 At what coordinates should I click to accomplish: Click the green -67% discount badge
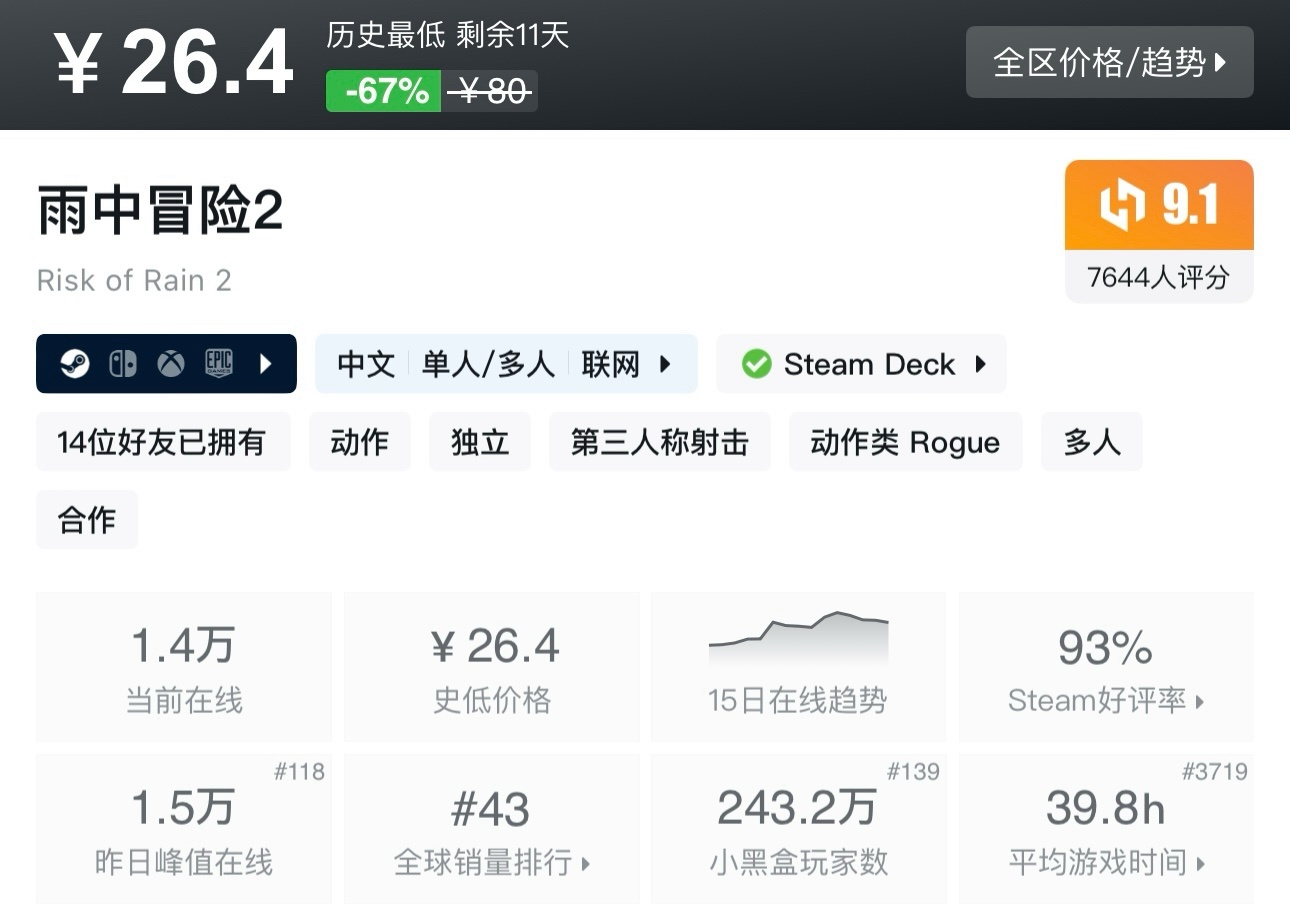pos(383,90)
